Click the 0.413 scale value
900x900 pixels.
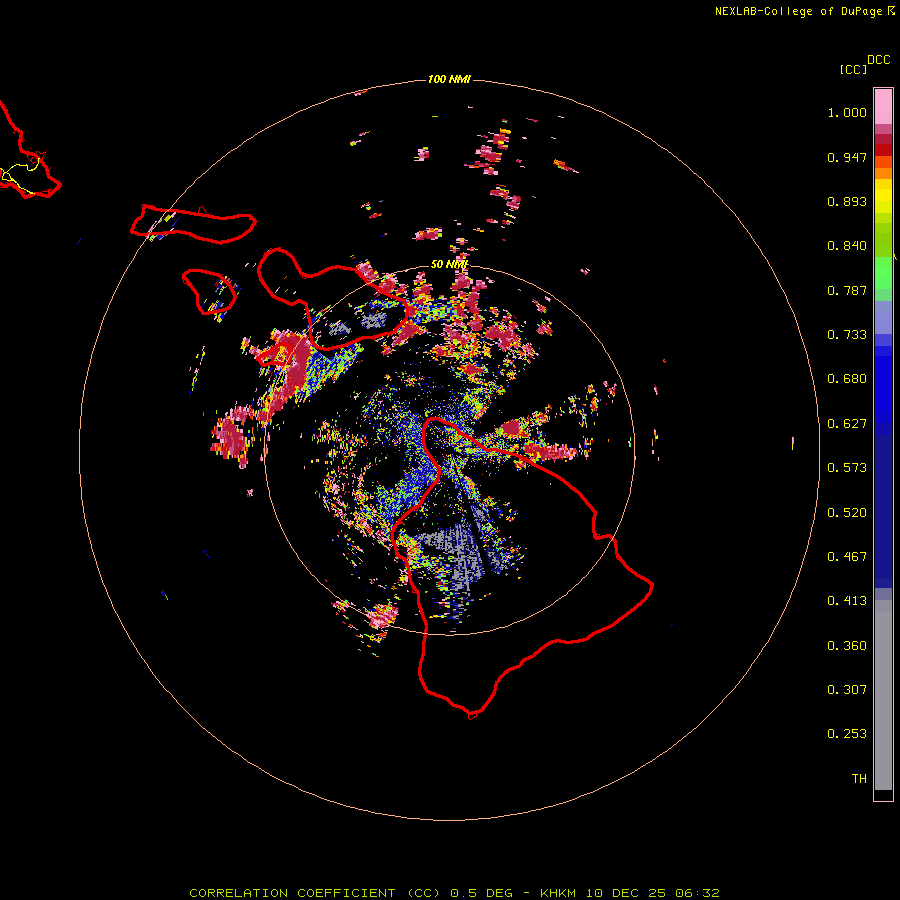pos(847,601)
